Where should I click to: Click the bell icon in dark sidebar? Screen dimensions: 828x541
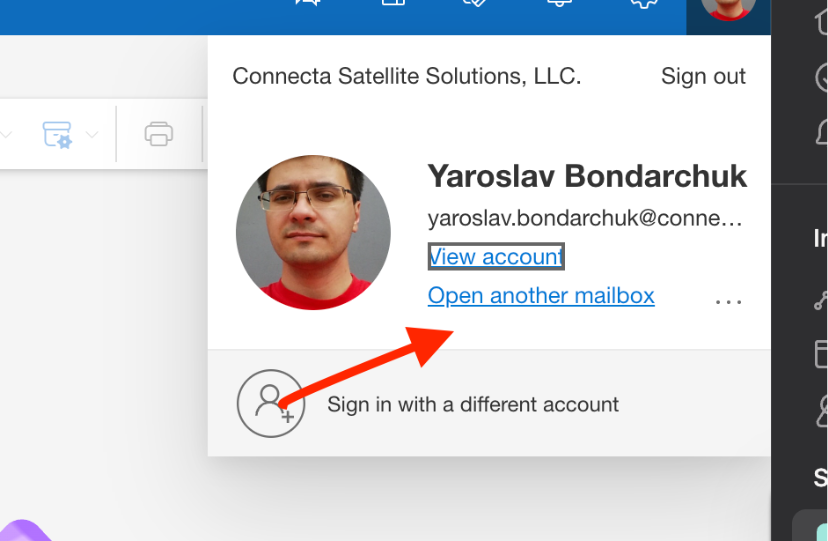click(x=821, y=132)
